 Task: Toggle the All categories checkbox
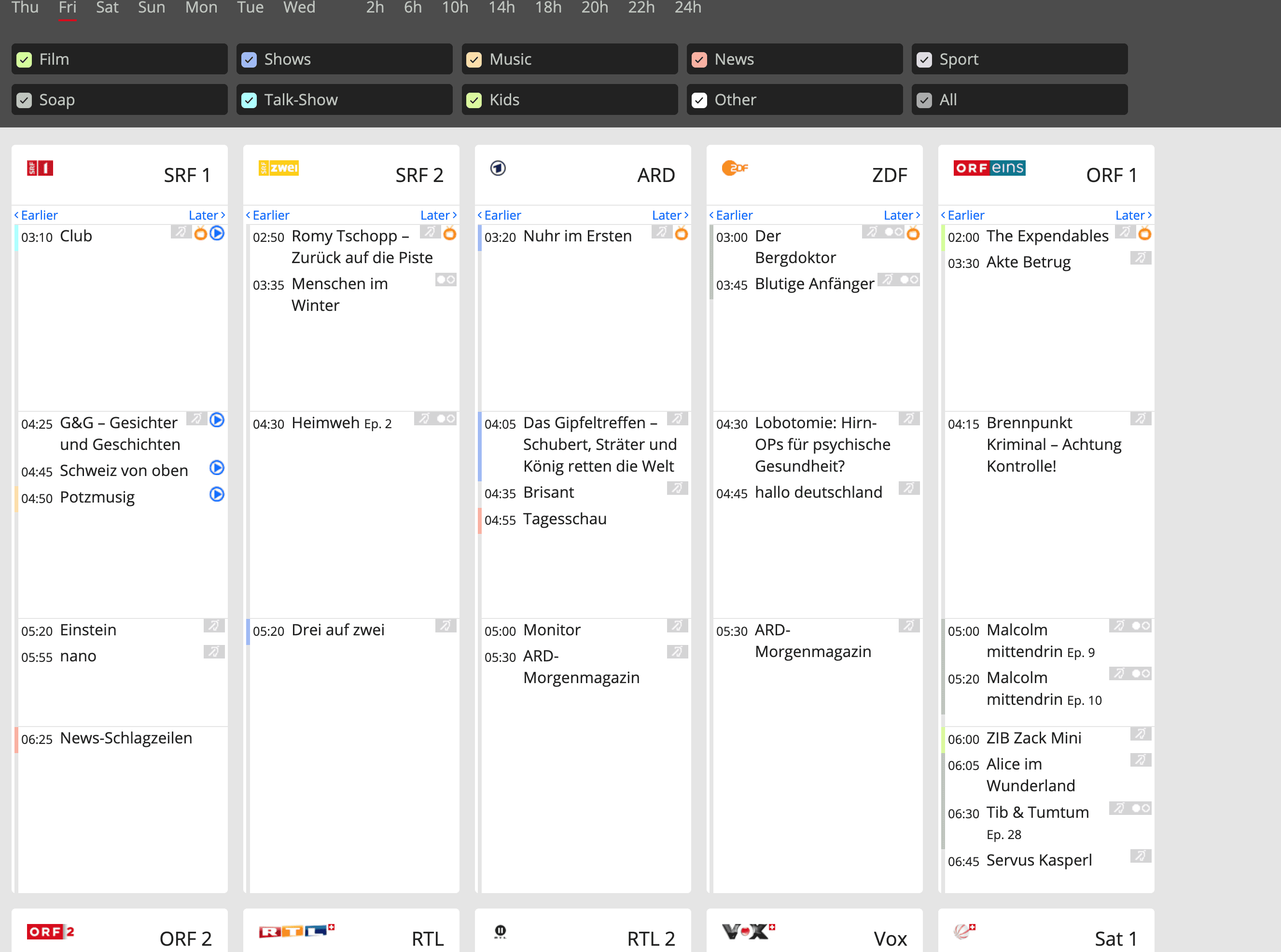click(924, 100)
